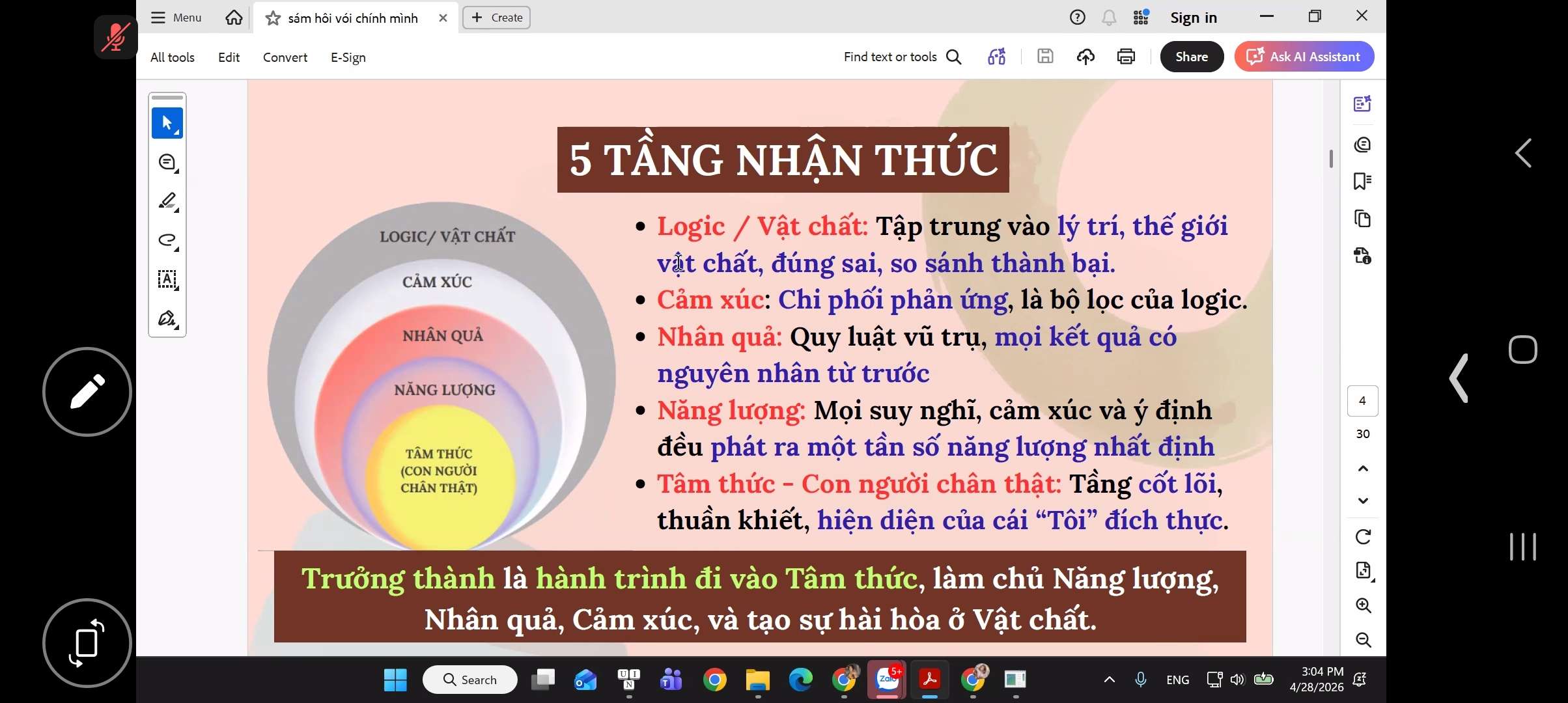Open the generative summary panel icon
Screen dimensions: 1568x703
(x=1362, y=145)
